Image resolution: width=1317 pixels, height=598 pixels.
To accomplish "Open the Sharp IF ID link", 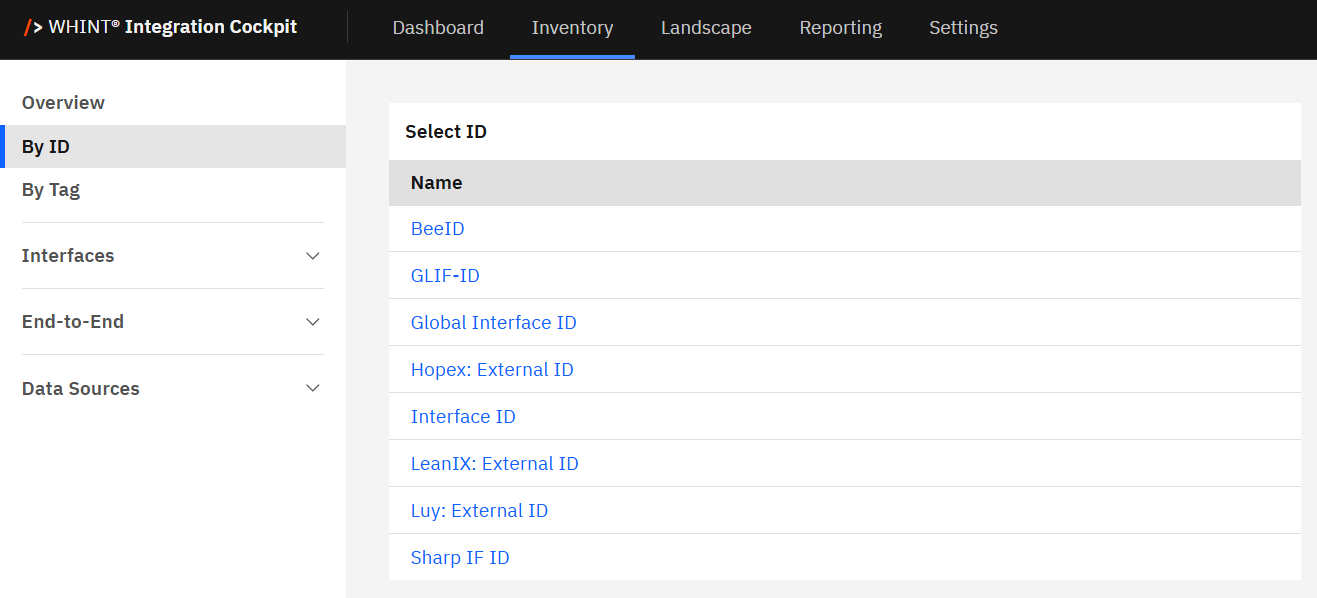I will (x=460, y=558).
